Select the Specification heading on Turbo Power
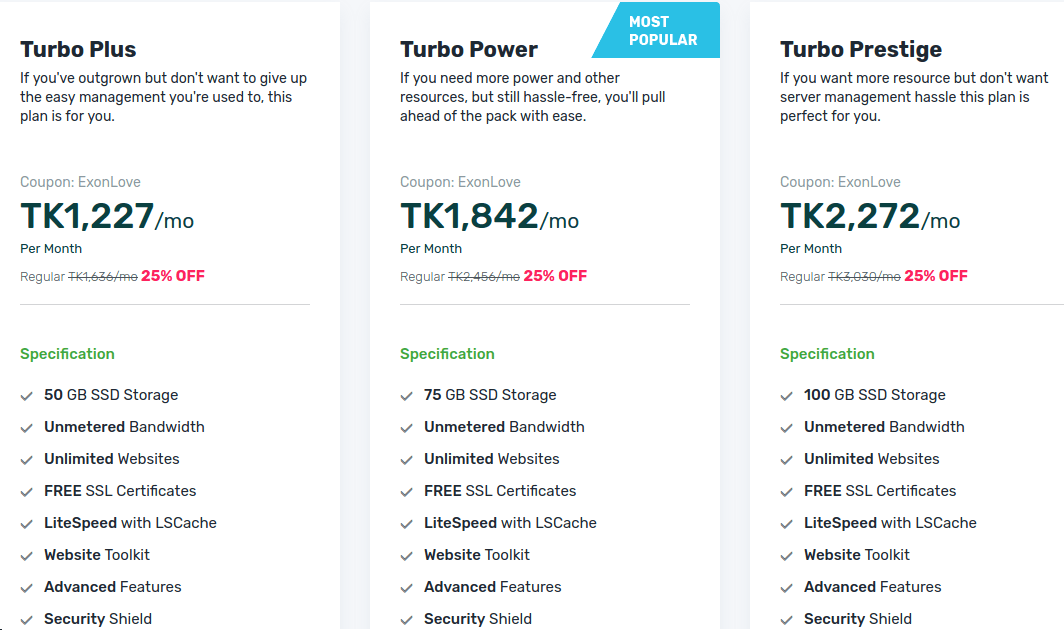1064x640 pixels. [447, 354]
